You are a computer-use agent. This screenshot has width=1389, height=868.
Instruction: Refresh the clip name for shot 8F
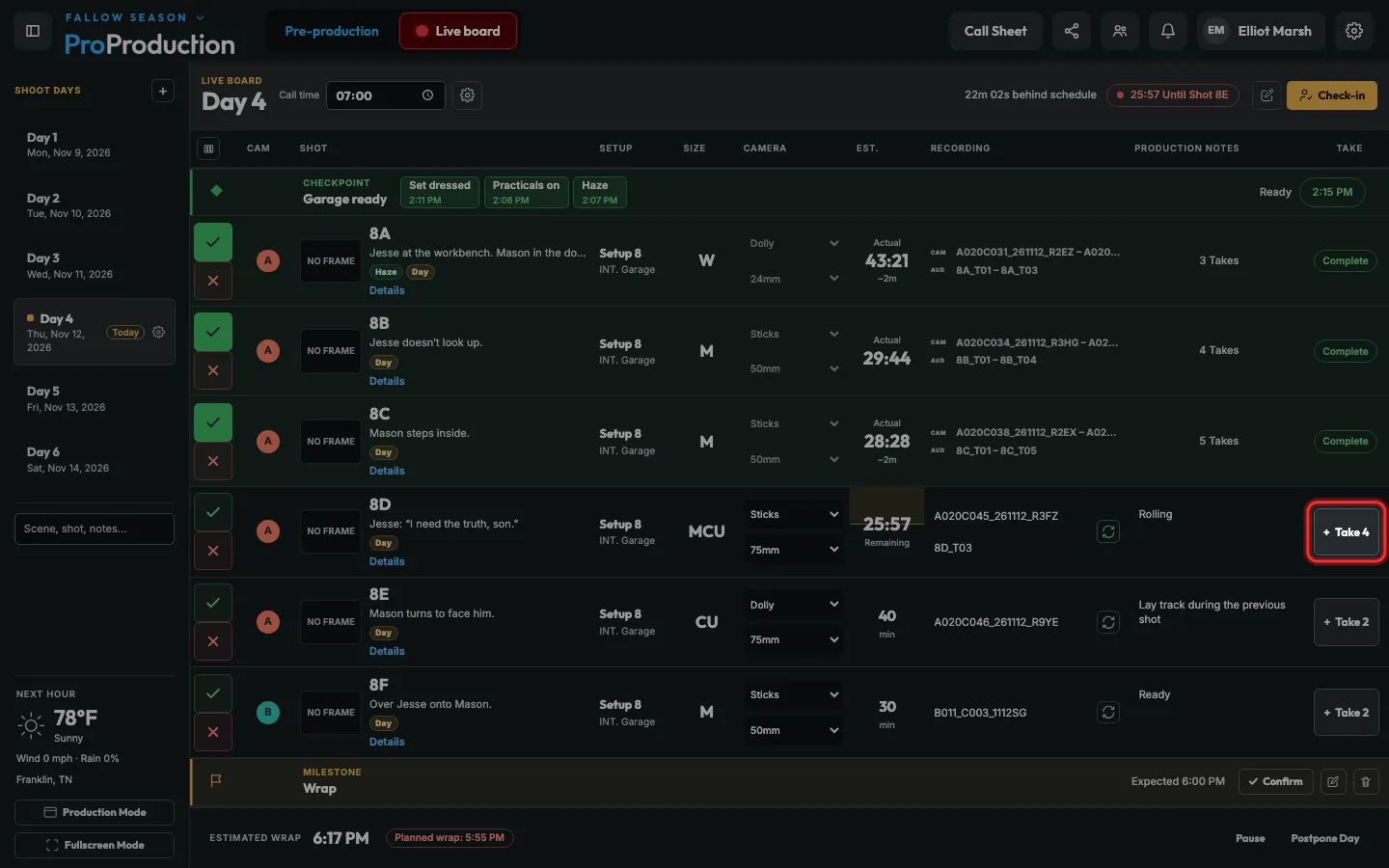click(x=1108, y=713)
